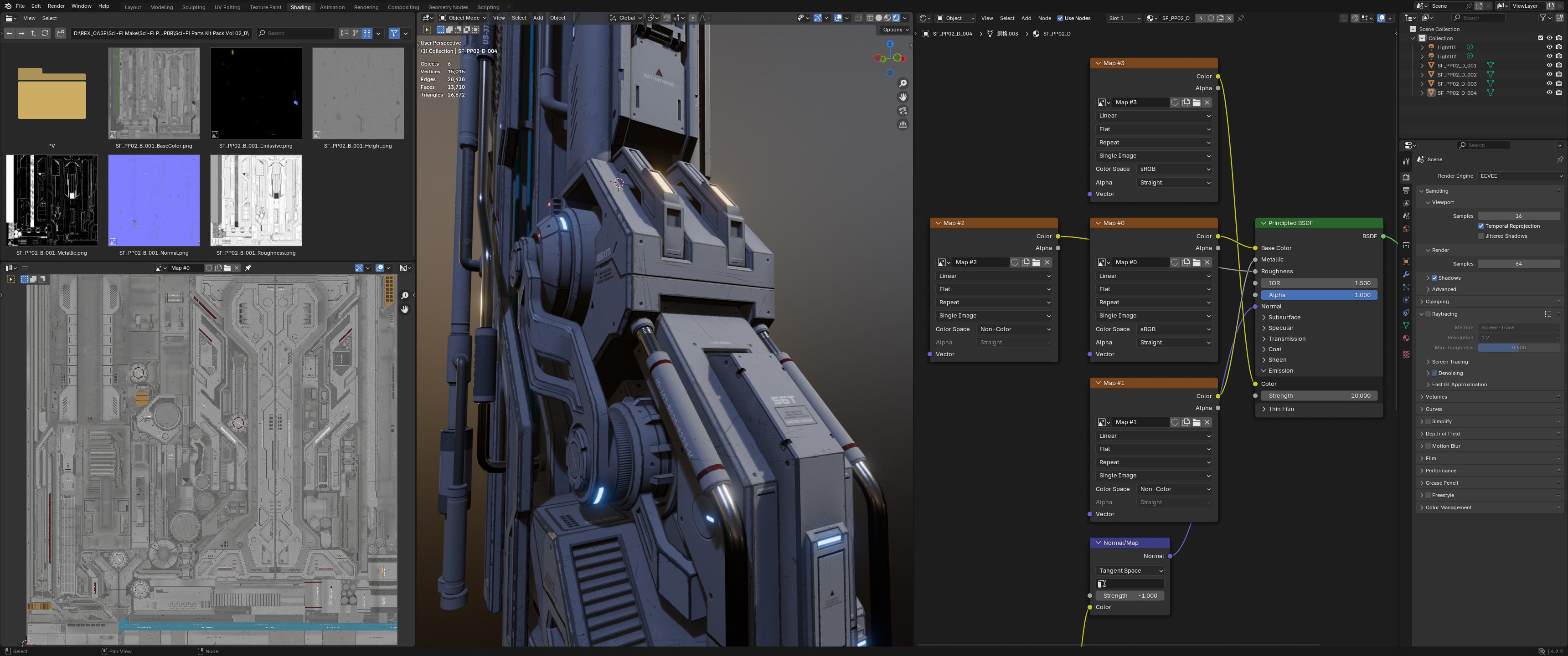
Task: Open the Render Engine EEVEE dropdown
Action: tap(1520, 176)
